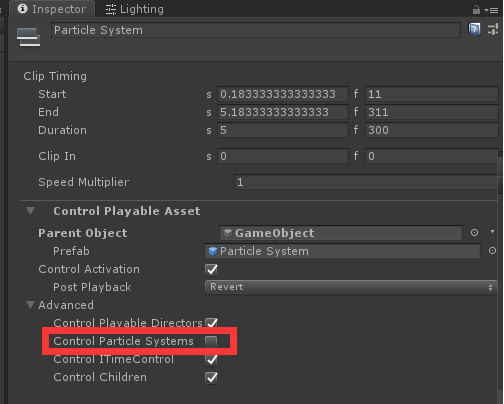Open the help reference book icon
The image size is (504, 404).
point(474,29)
